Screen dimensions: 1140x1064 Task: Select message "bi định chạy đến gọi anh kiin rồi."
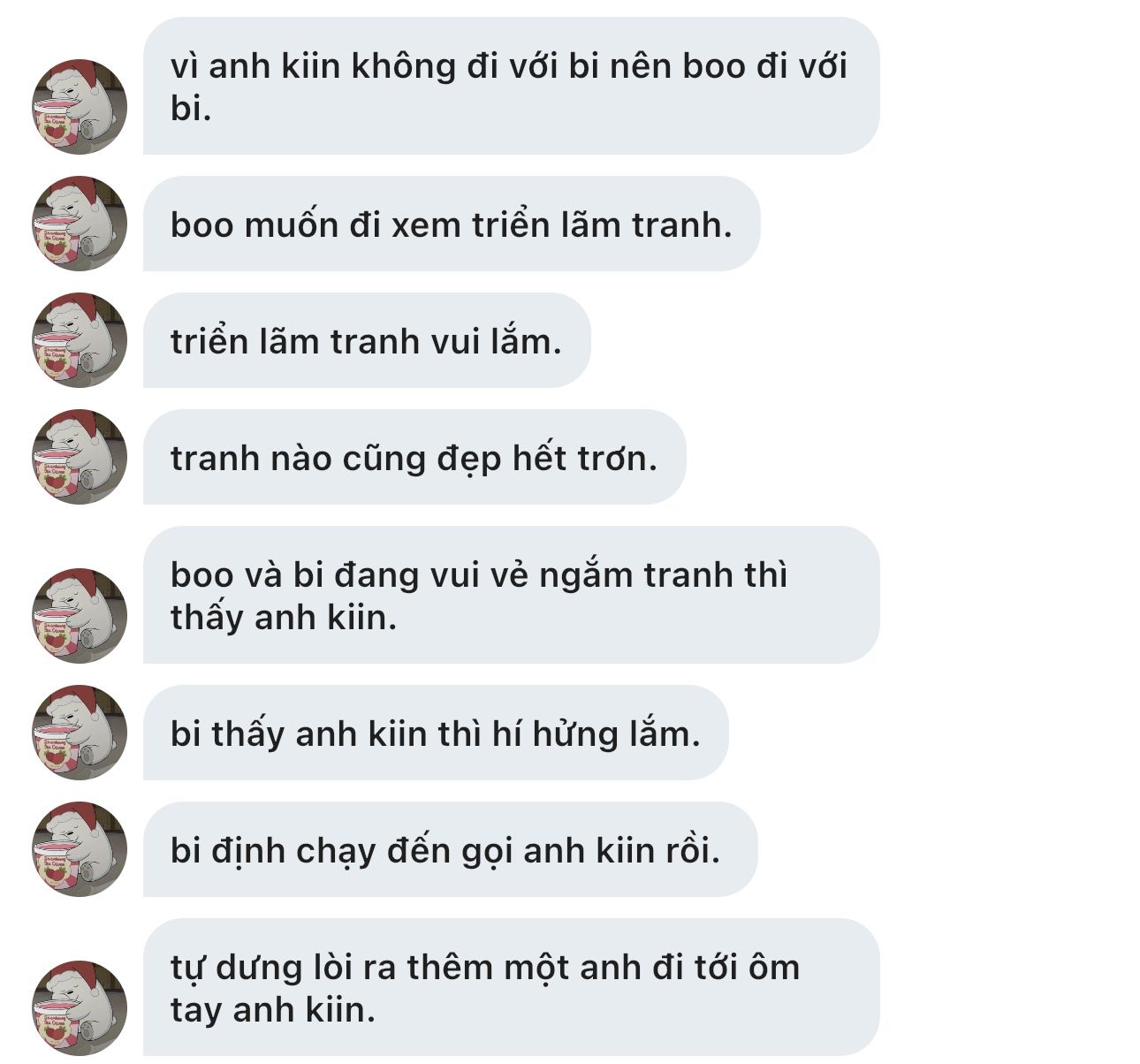point(451,849)
